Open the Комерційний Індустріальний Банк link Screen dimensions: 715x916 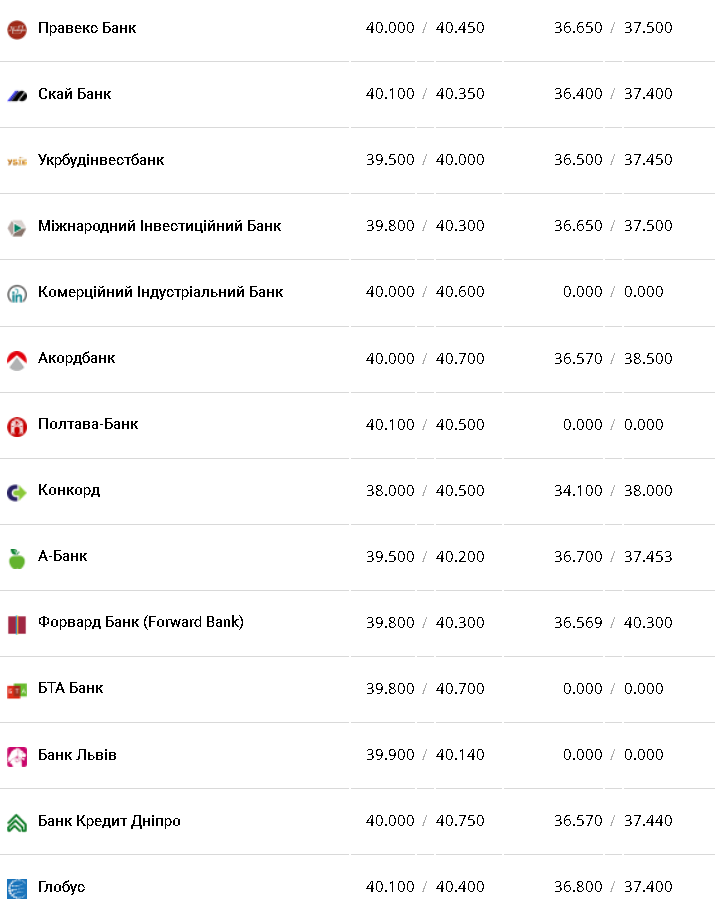160,292
